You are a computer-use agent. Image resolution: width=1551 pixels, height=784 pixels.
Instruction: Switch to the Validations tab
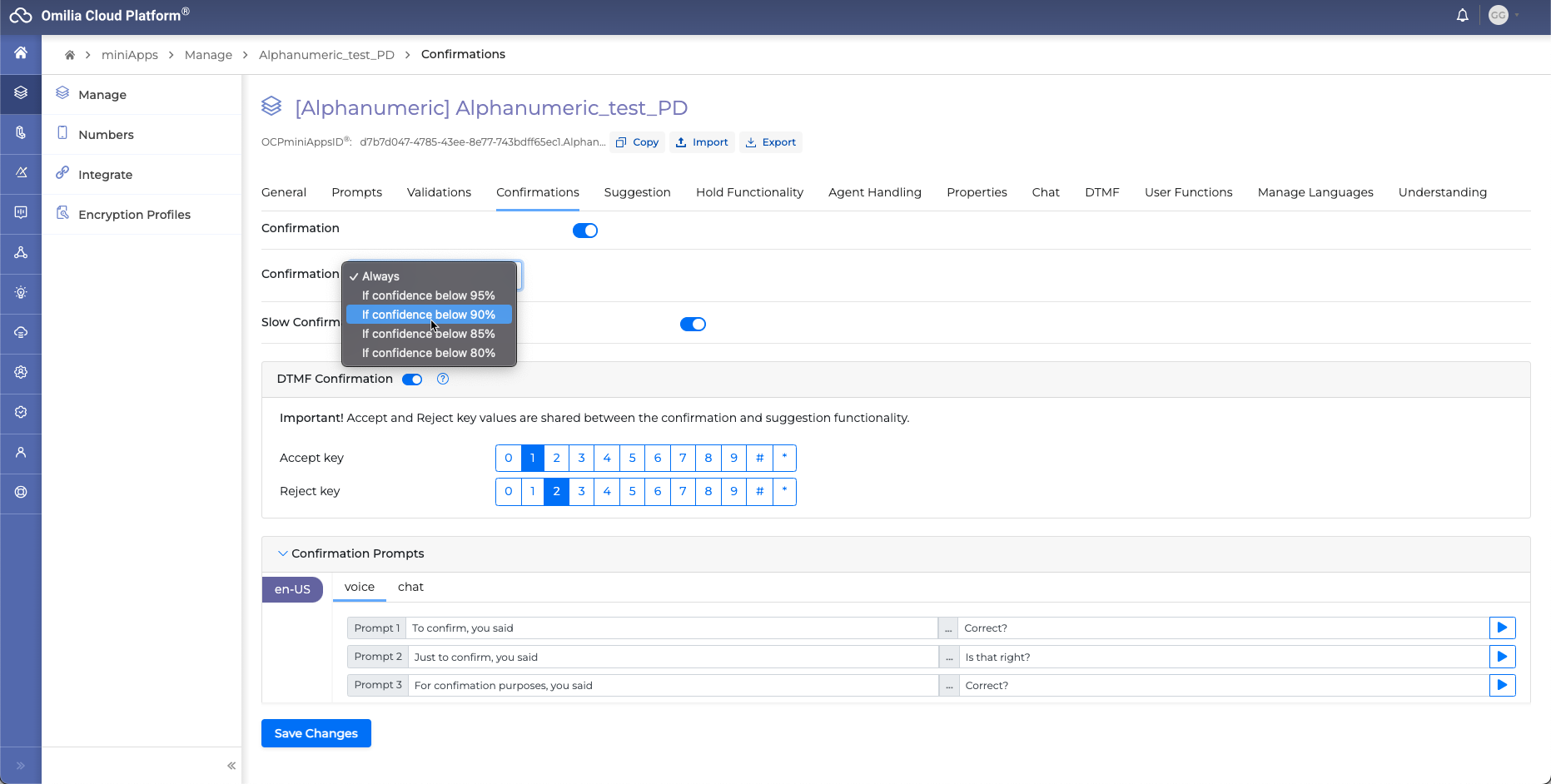pos(439,192)
